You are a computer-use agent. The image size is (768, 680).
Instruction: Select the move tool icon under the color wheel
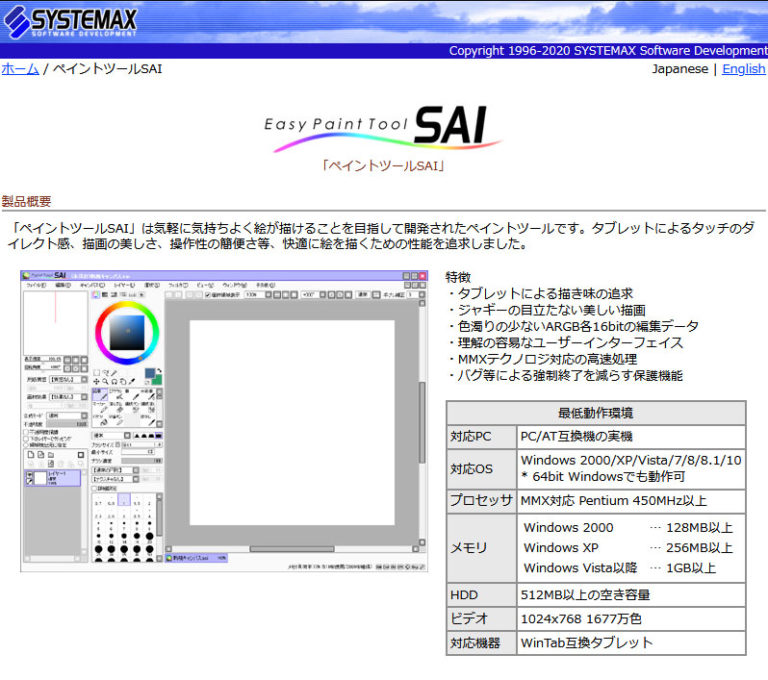(x=97, y=382)
